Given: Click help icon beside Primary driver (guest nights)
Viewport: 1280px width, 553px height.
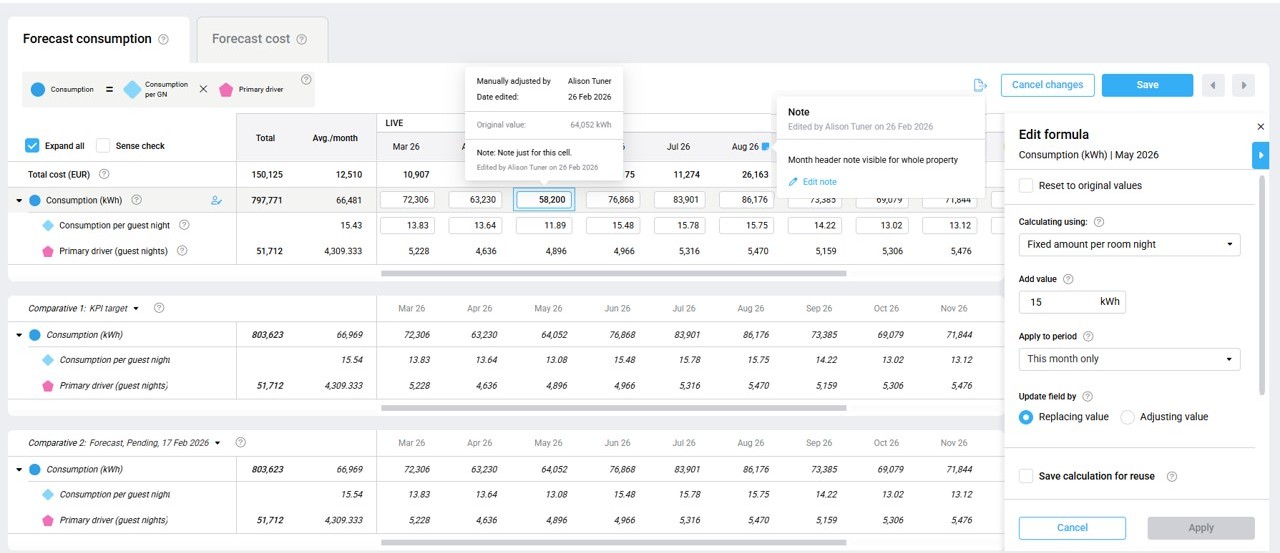Looking at the screenshot, I should click(x=182, y=251).
